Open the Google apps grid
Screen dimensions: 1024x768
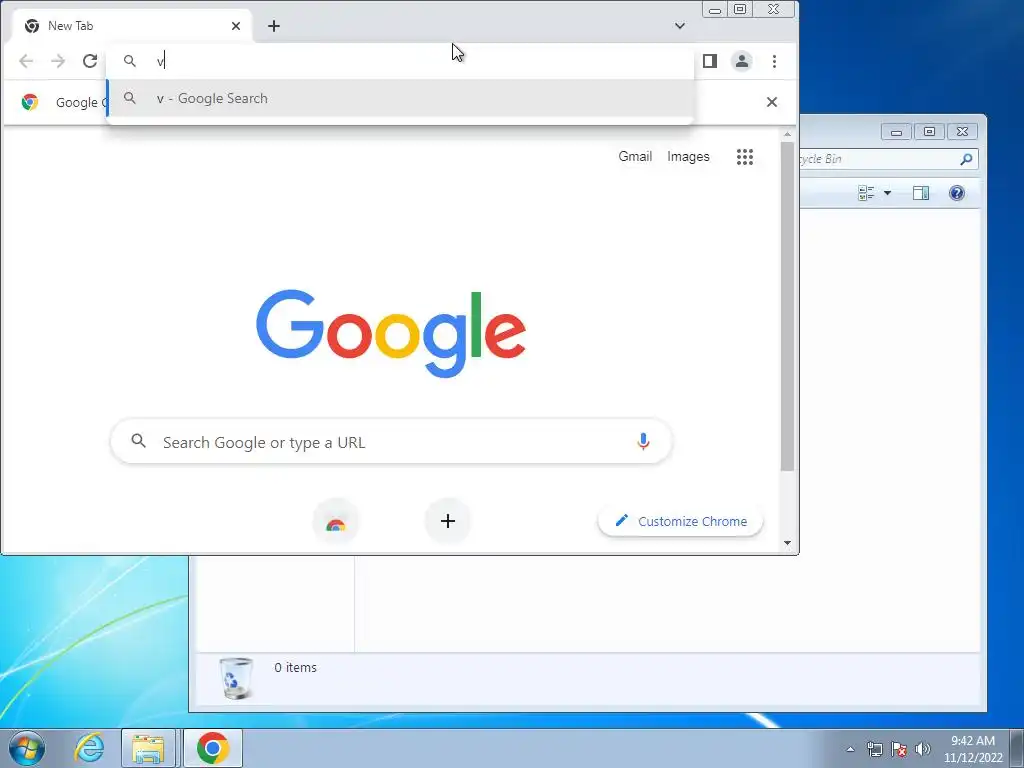tap(745, 157)
